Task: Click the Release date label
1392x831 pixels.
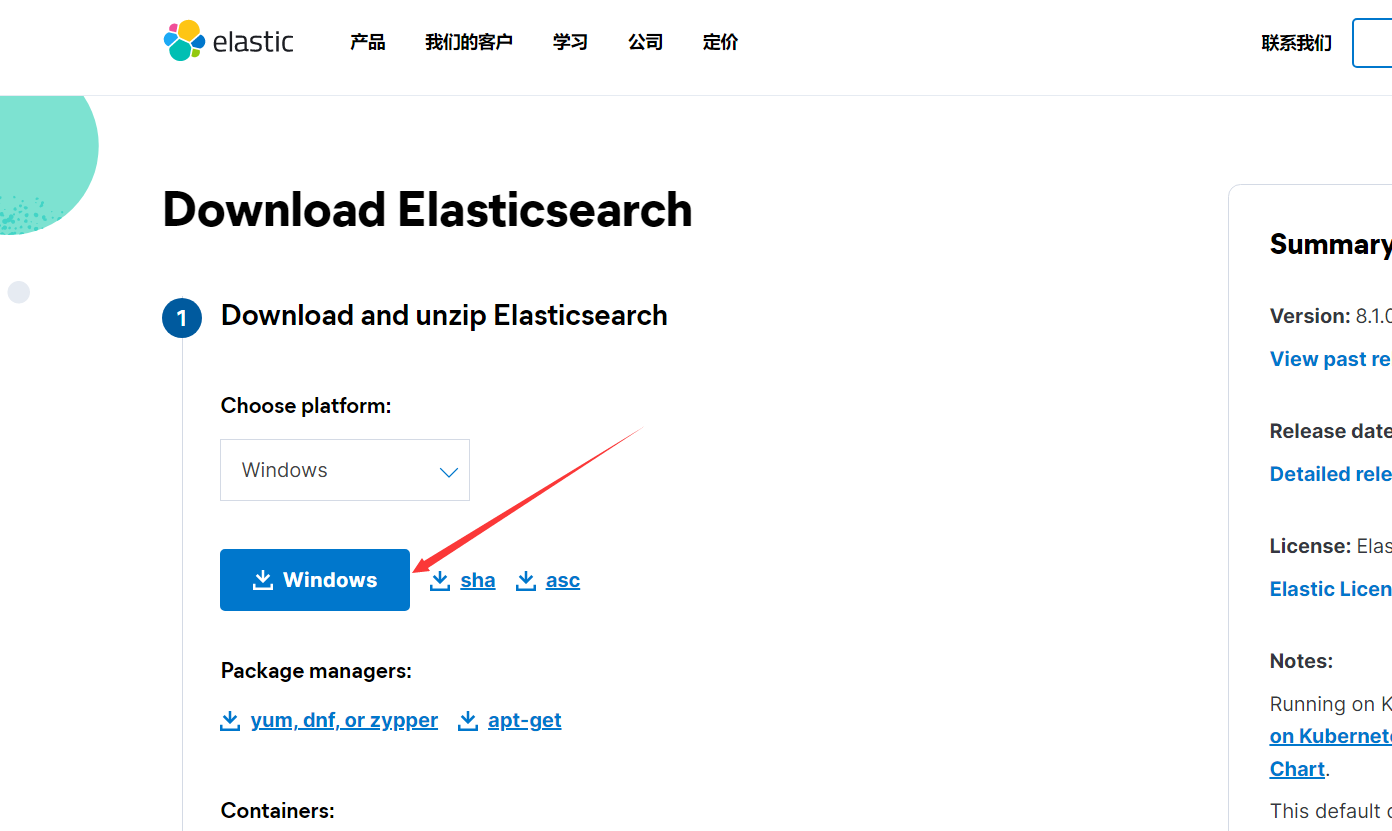Action: tap(1330, 431)
